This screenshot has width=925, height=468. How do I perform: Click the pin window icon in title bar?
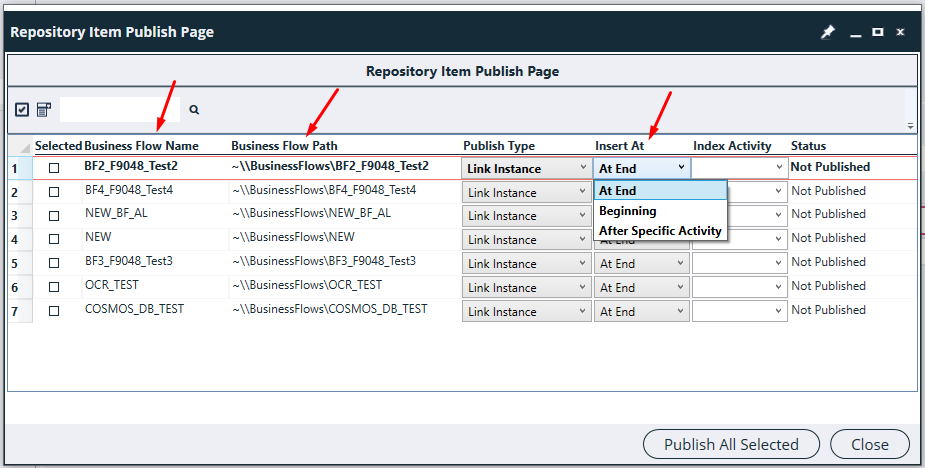[x=827, y=32]
